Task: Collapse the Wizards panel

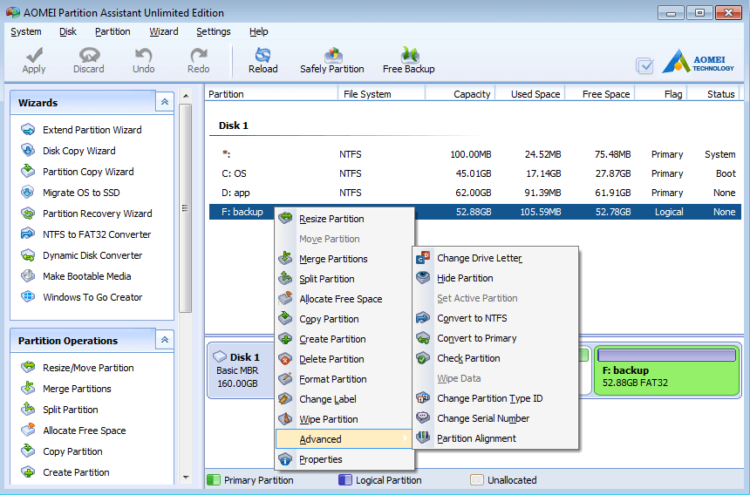Action: pos(164,102)
